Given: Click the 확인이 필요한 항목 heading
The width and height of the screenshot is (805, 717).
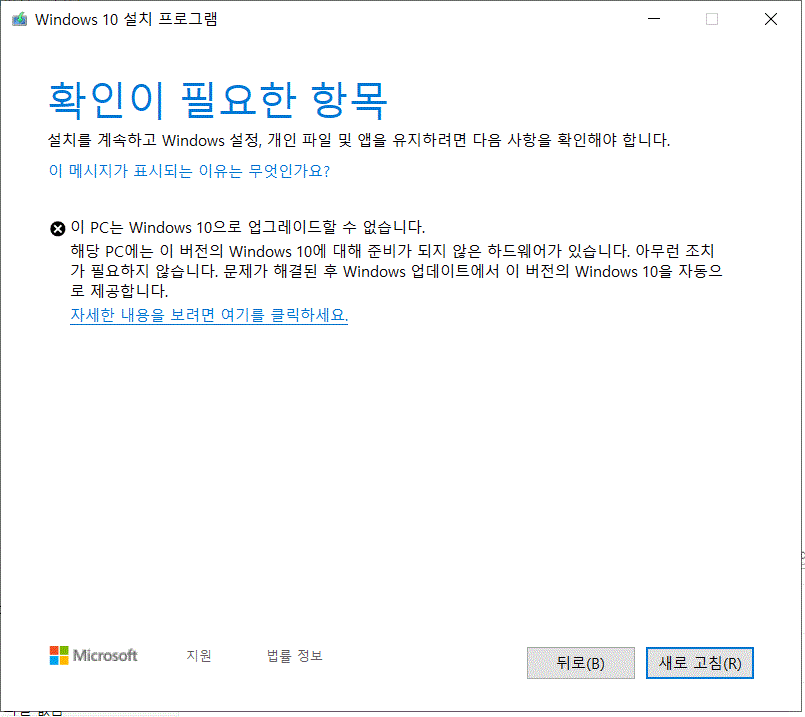Looking at the screenshot, I should tap(218, 100).
